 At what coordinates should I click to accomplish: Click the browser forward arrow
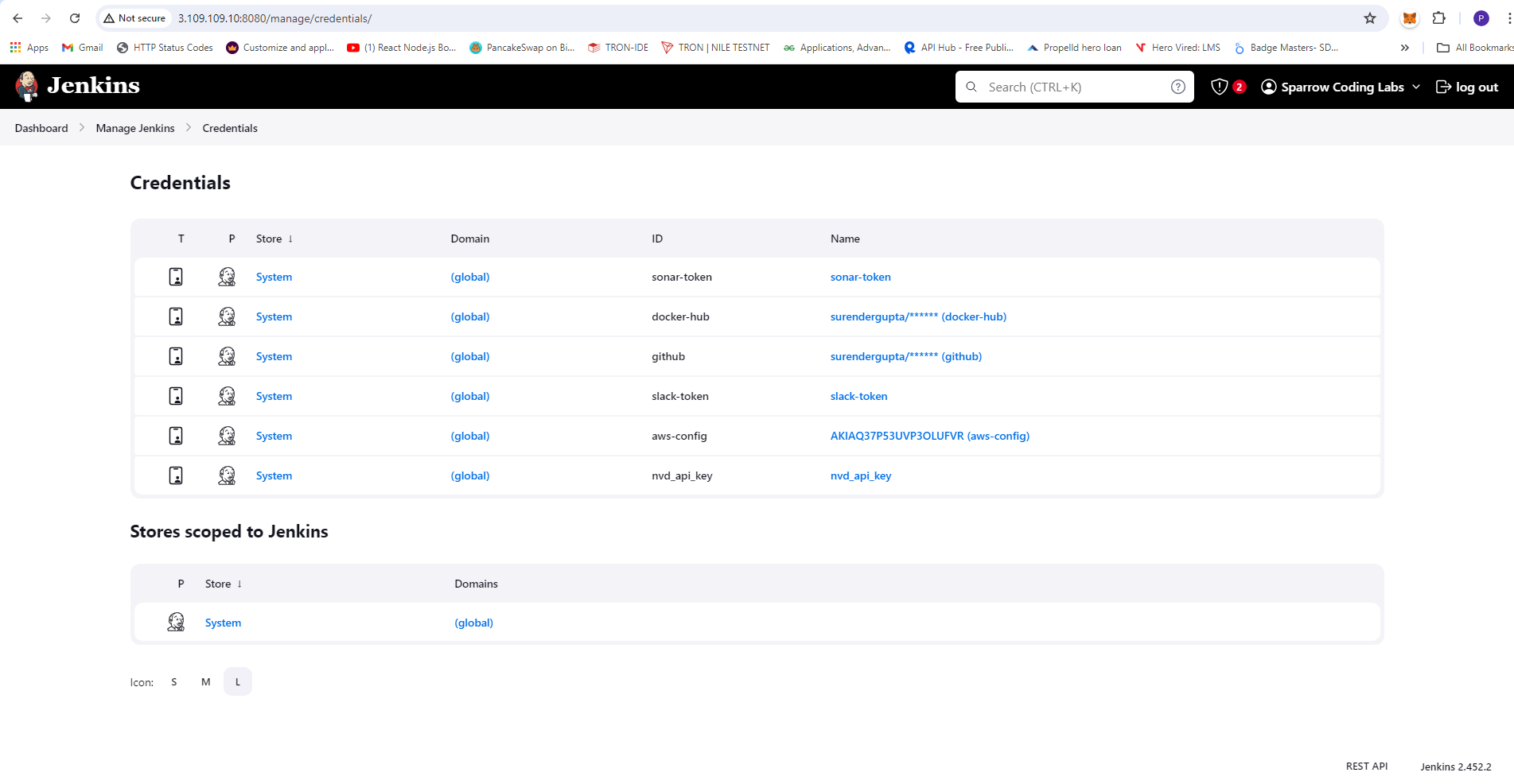(46, 18)
